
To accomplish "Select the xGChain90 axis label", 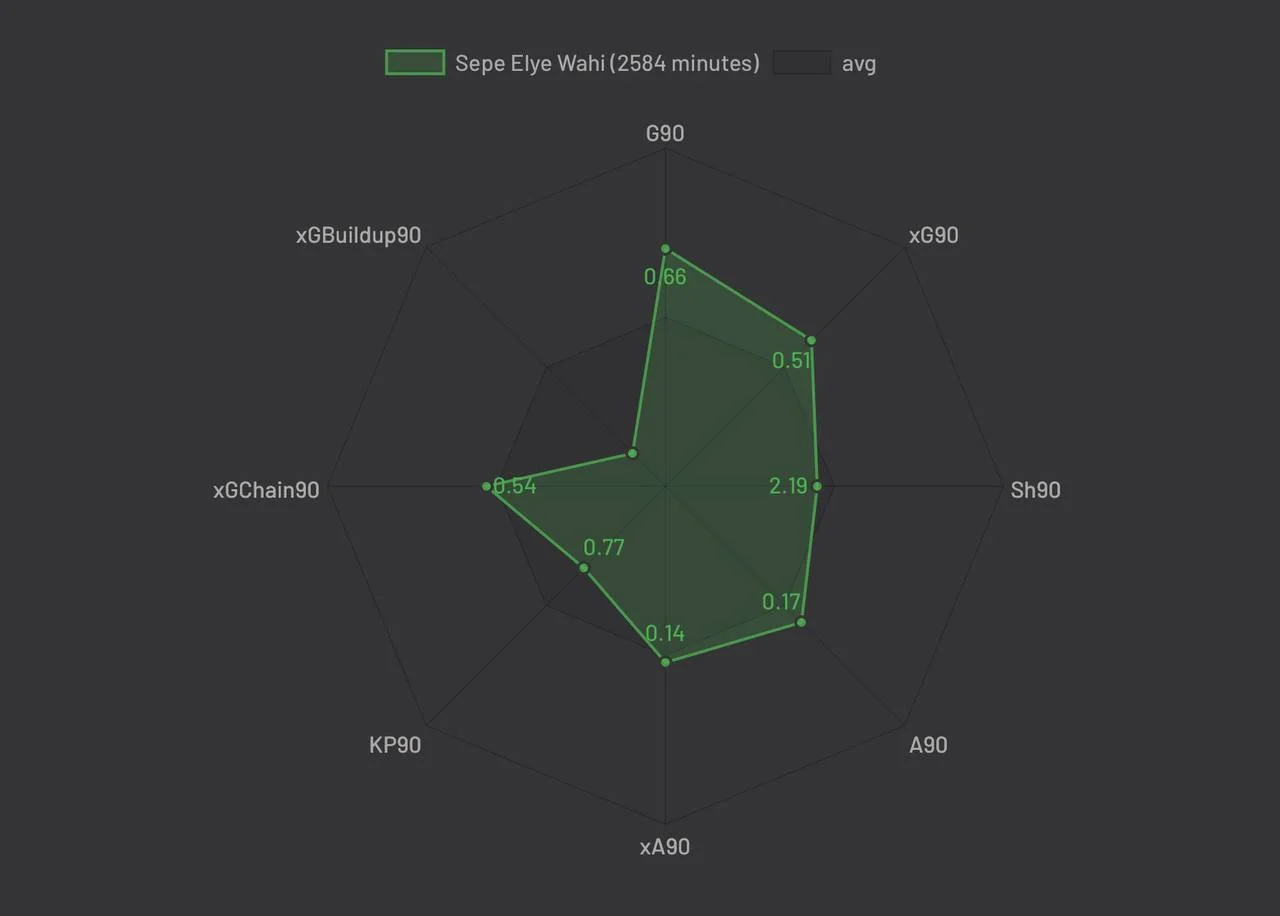I will (x=266, y=490).
